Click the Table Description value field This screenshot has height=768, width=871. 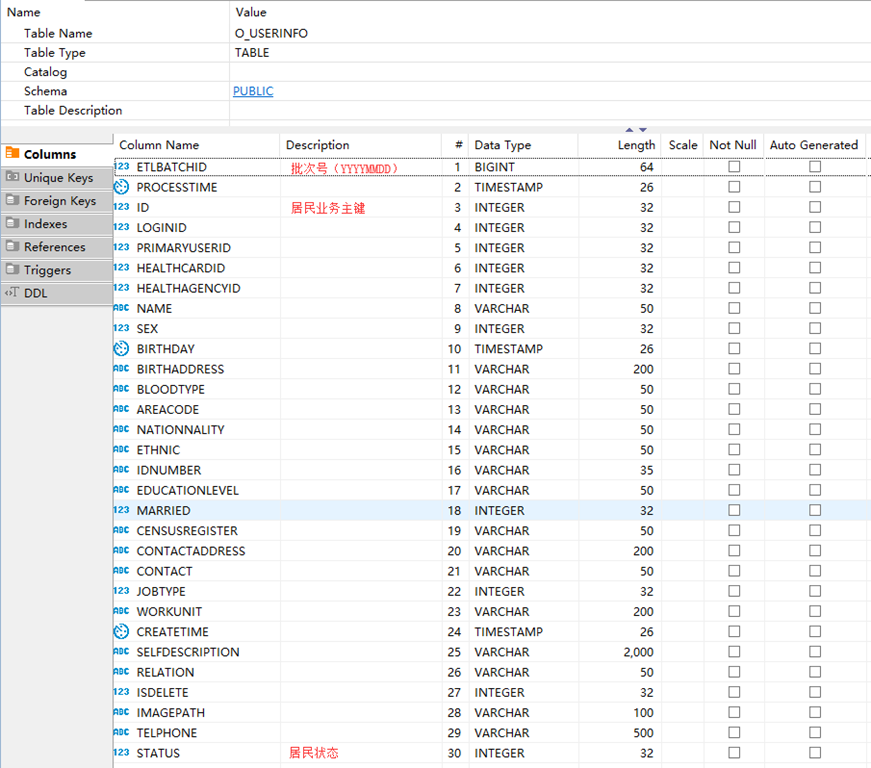(550, 111)
